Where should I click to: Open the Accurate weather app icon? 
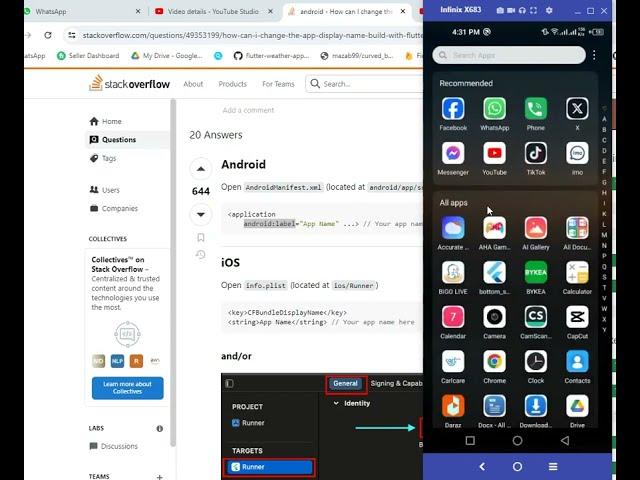[x=453, y=228]
